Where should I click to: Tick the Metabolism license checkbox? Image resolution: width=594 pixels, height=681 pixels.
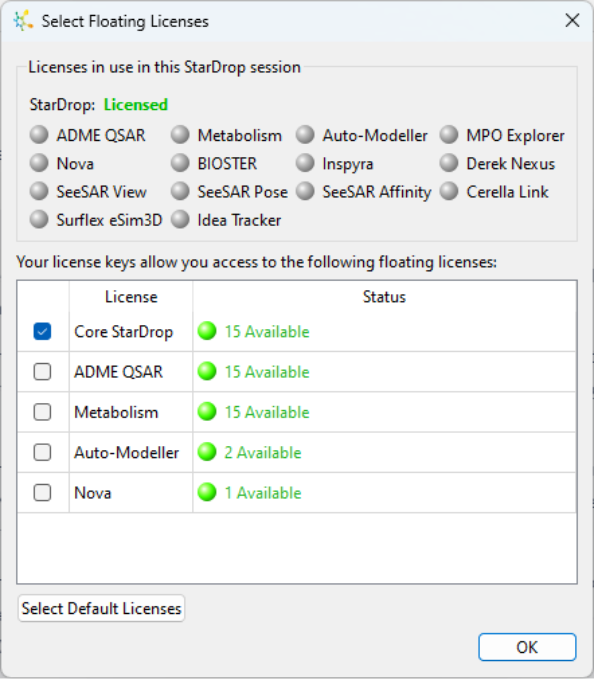pos(42,412)
